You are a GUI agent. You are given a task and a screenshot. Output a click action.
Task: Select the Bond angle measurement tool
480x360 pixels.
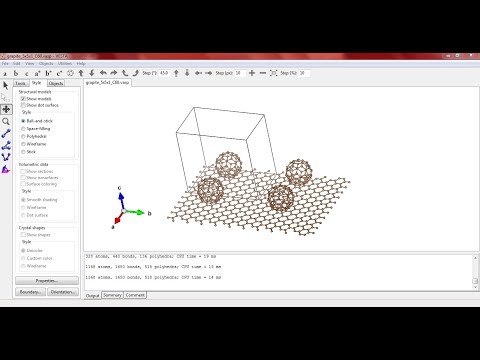tap(6, 145)
